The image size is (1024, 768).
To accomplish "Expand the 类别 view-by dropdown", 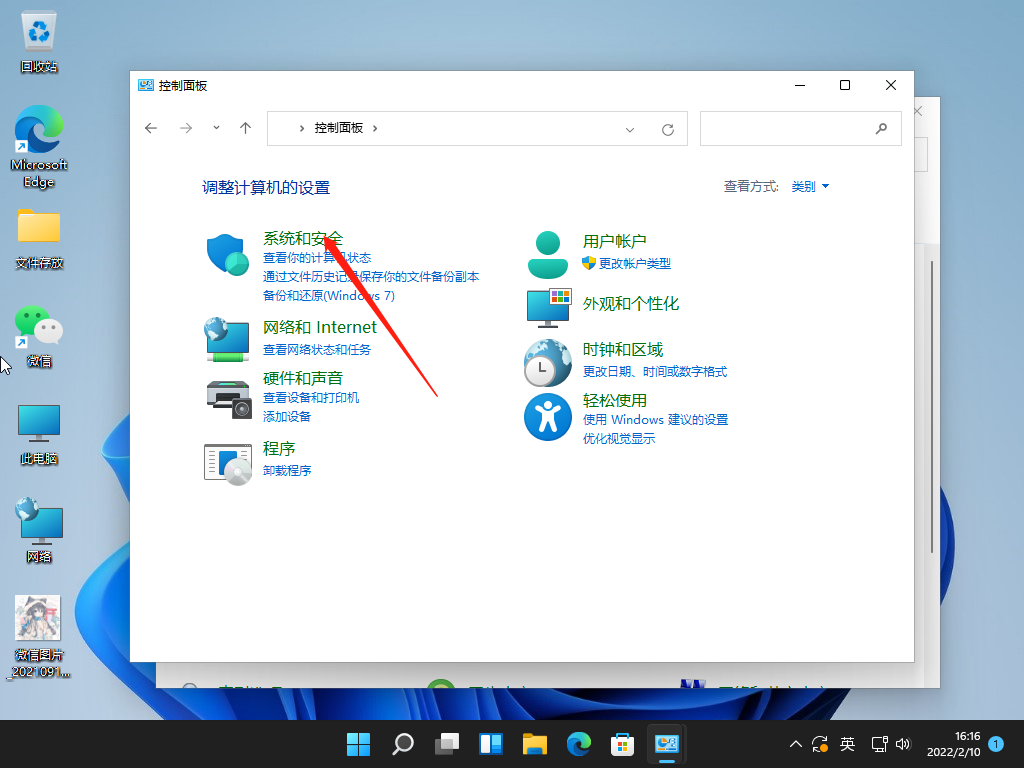I will [810, 187].
